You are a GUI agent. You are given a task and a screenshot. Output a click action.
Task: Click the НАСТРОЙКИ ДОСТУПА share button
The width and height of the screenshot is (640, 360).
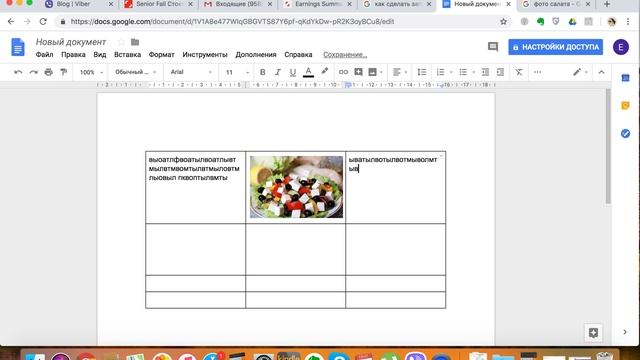pos(556,47)
